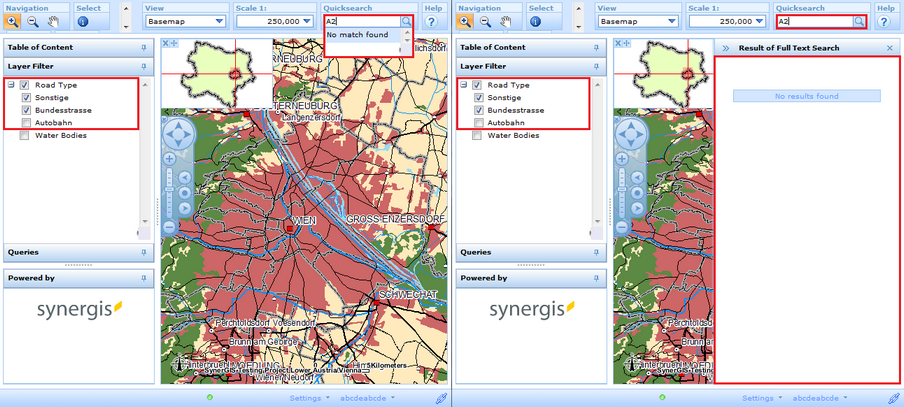The width and height of the screenshot is (904, 407).
Task: Select Zoom In tool in left screenshot
Action: click(12, 22)
